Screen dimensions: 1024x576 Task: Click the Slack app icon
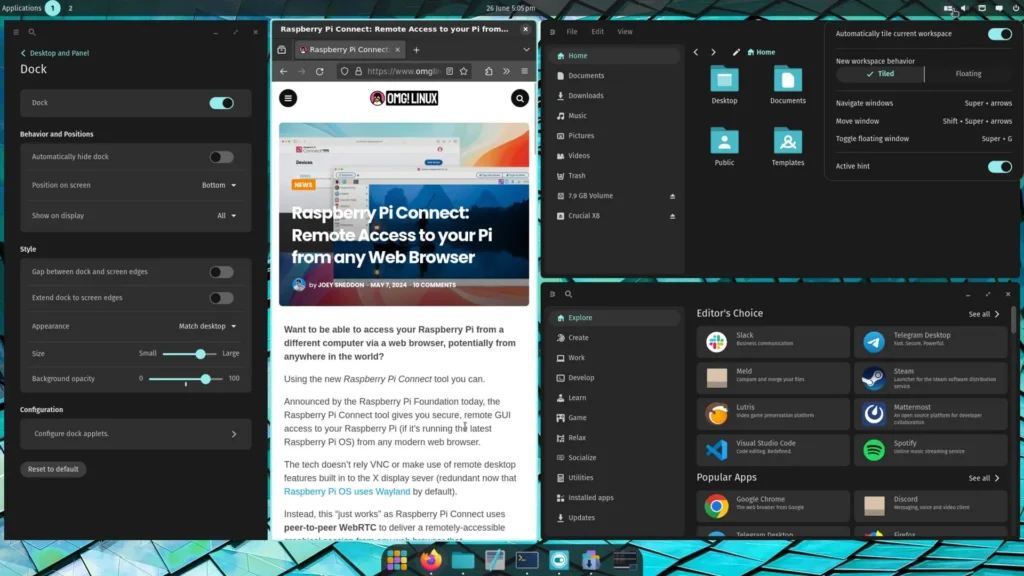716,342
